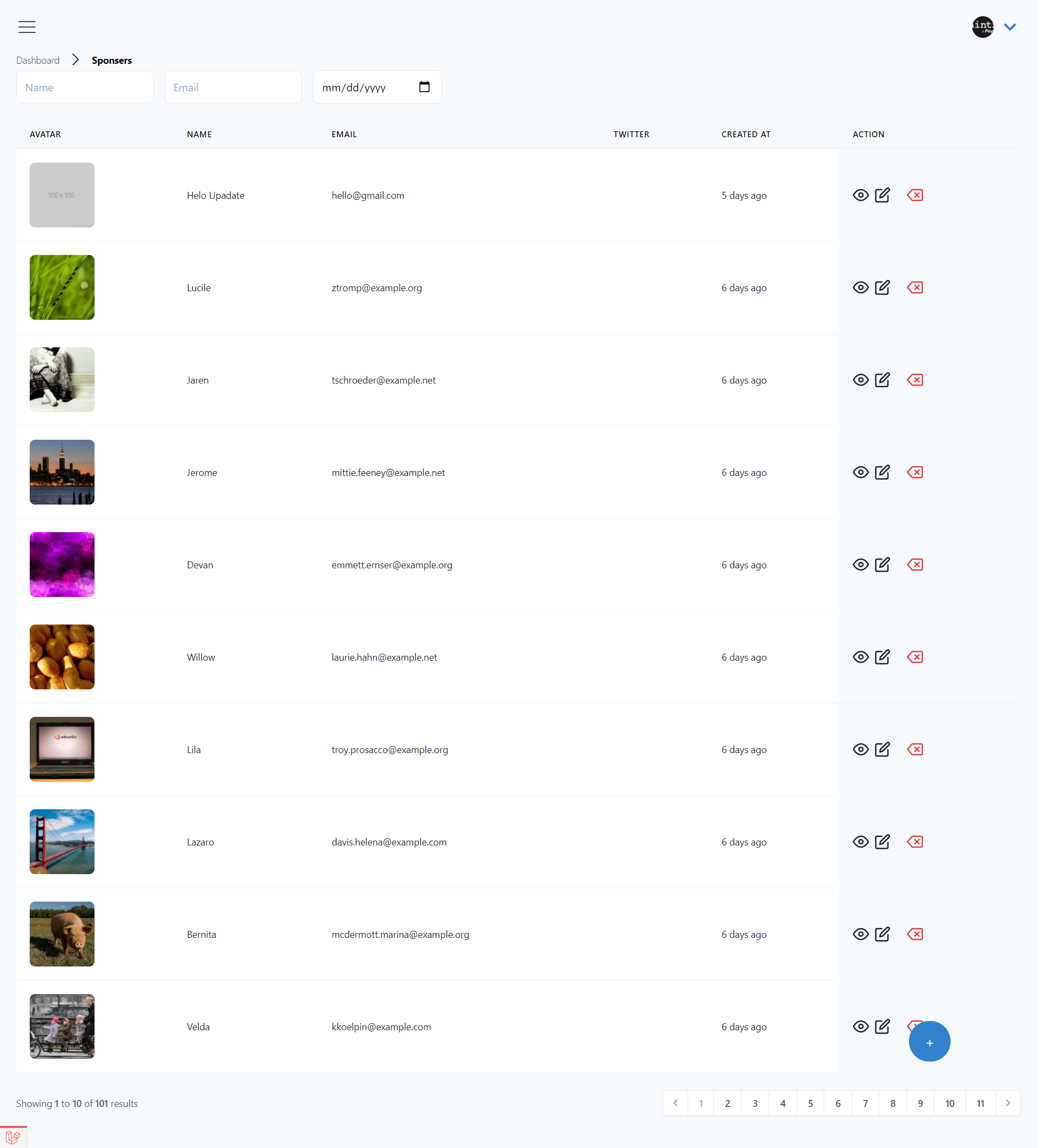The width and height of the screenshot is (1037, 1148).
Task: Click edit icon for Jerome
Action: tap(882, 472)
